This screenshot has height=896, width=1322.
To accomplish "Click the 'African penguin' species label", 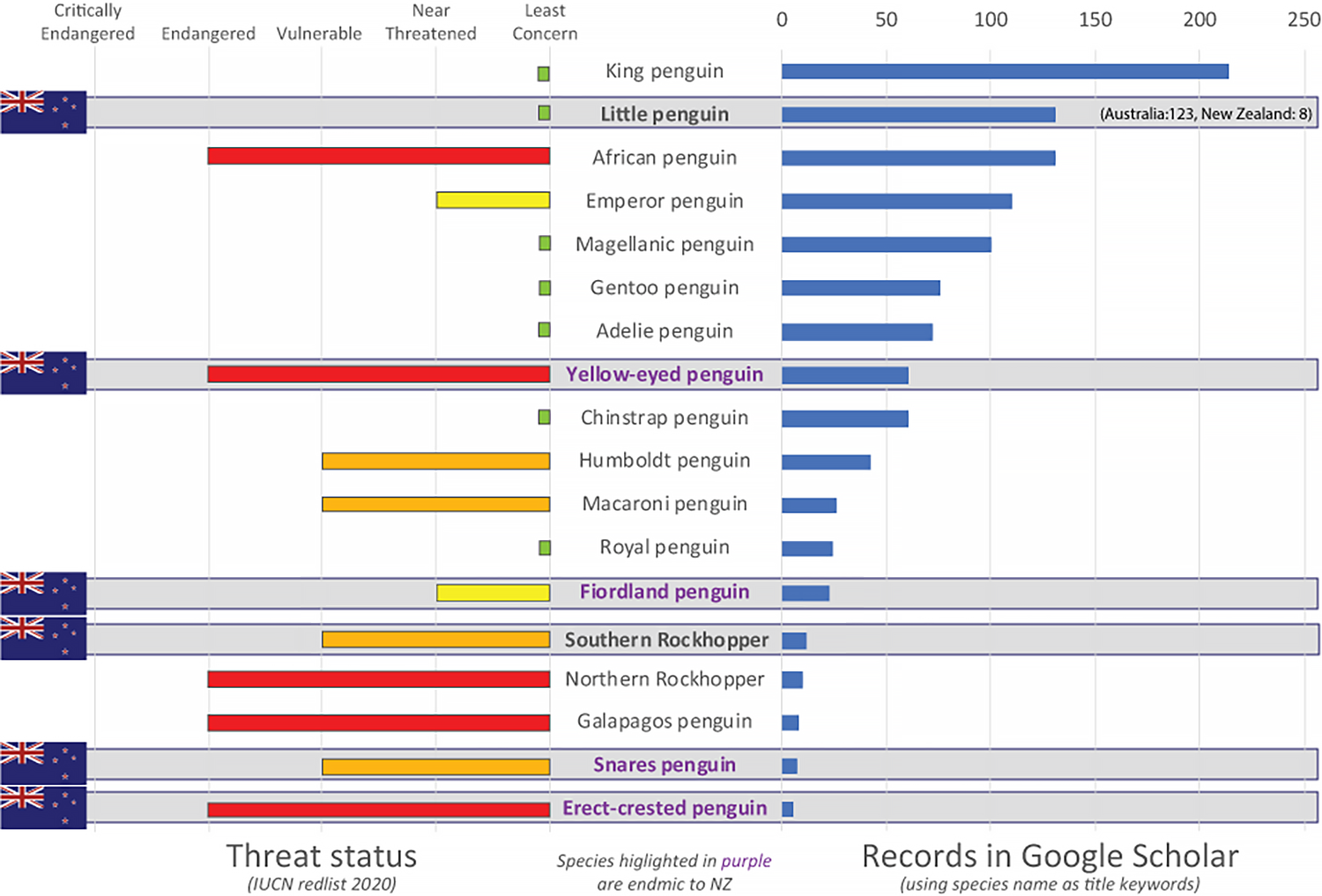I will (665, 158).
